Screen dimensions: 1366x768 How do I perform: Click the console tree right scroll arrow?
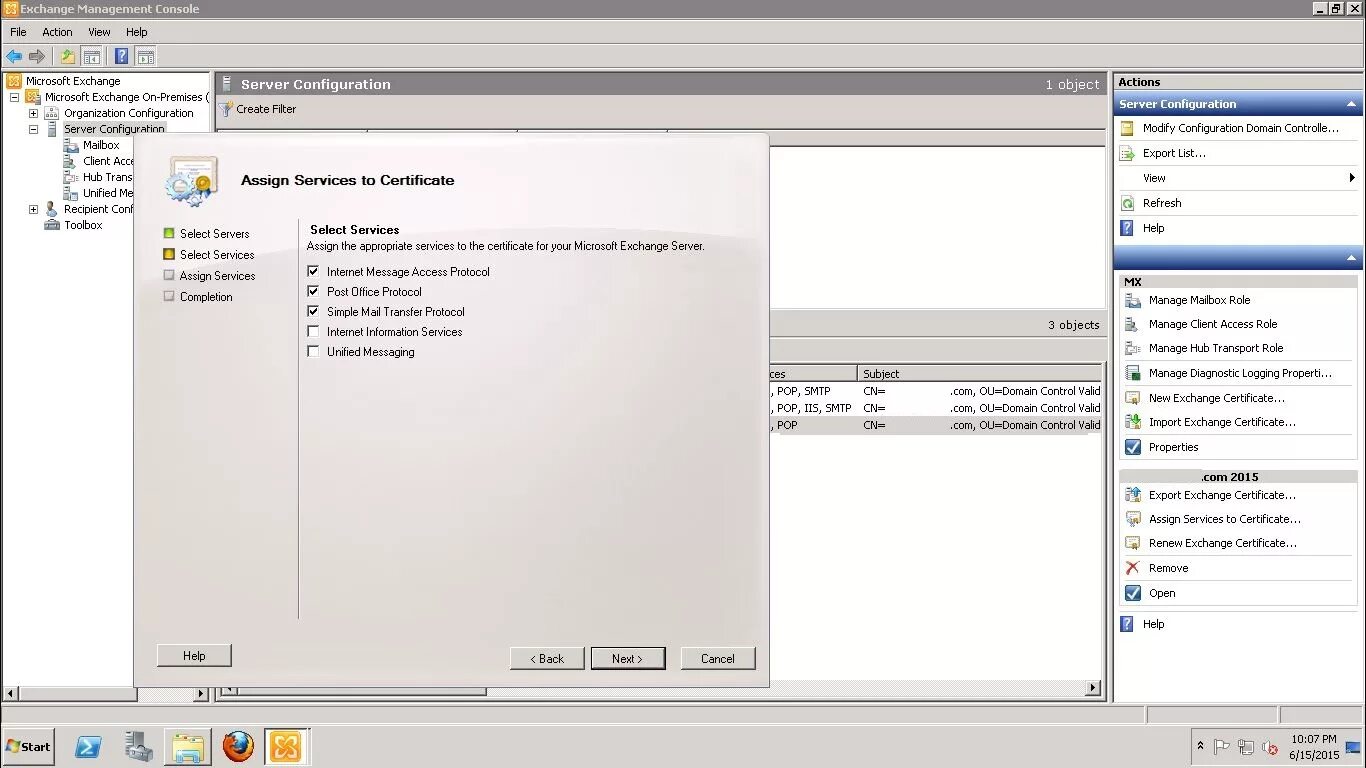click(201, 693)
